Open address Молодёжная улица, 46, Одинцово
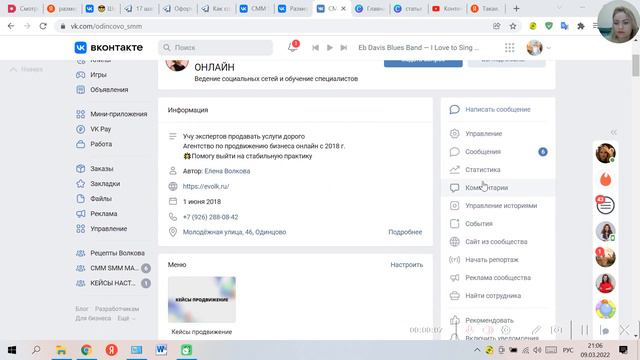The width and height of the screenshot is (640, 360). 234,232
